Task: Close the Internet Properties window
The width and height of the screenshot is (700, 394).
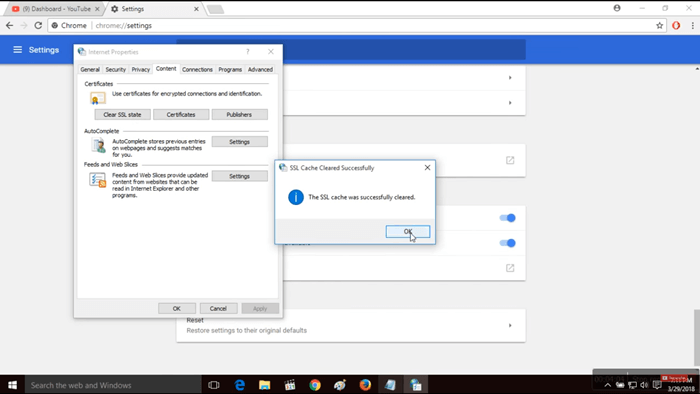Action: coord(271,52)
